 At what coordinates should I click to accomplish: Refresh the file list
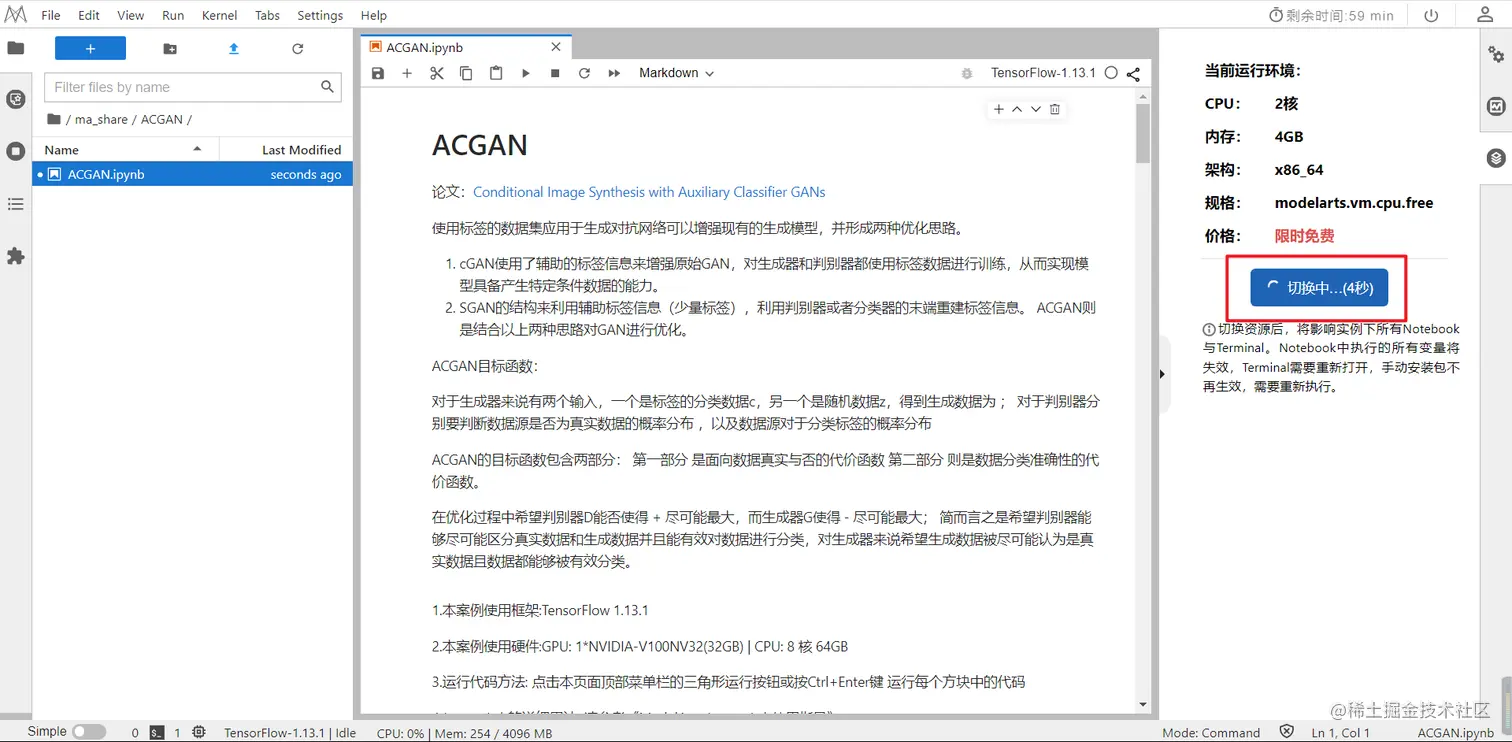297,48
